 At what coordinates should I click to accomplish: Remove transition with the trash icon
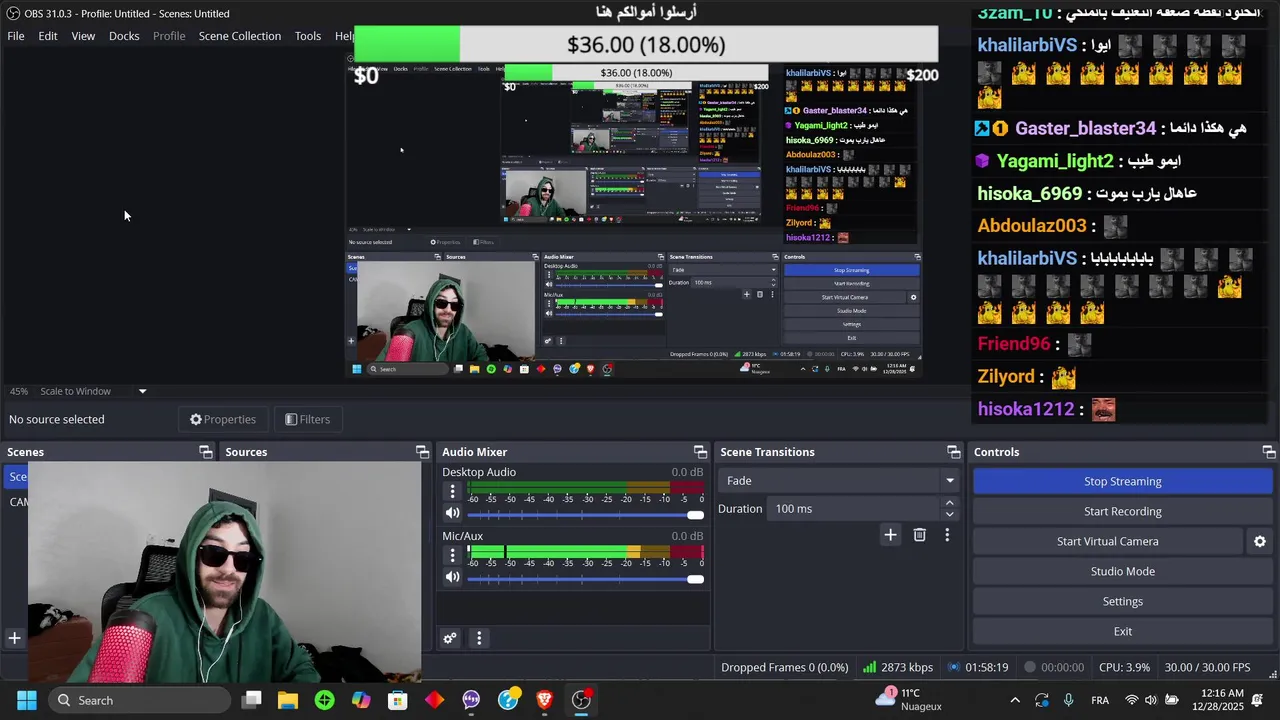pyautogui.click(x=919, y=535)
